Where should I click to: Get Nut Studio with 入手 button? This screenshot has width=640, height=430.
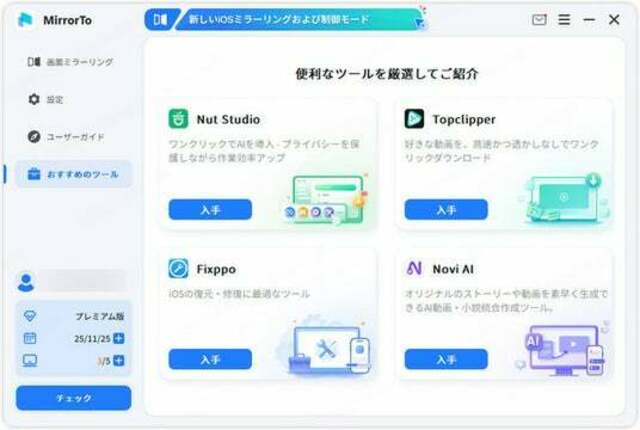[210, 210]
